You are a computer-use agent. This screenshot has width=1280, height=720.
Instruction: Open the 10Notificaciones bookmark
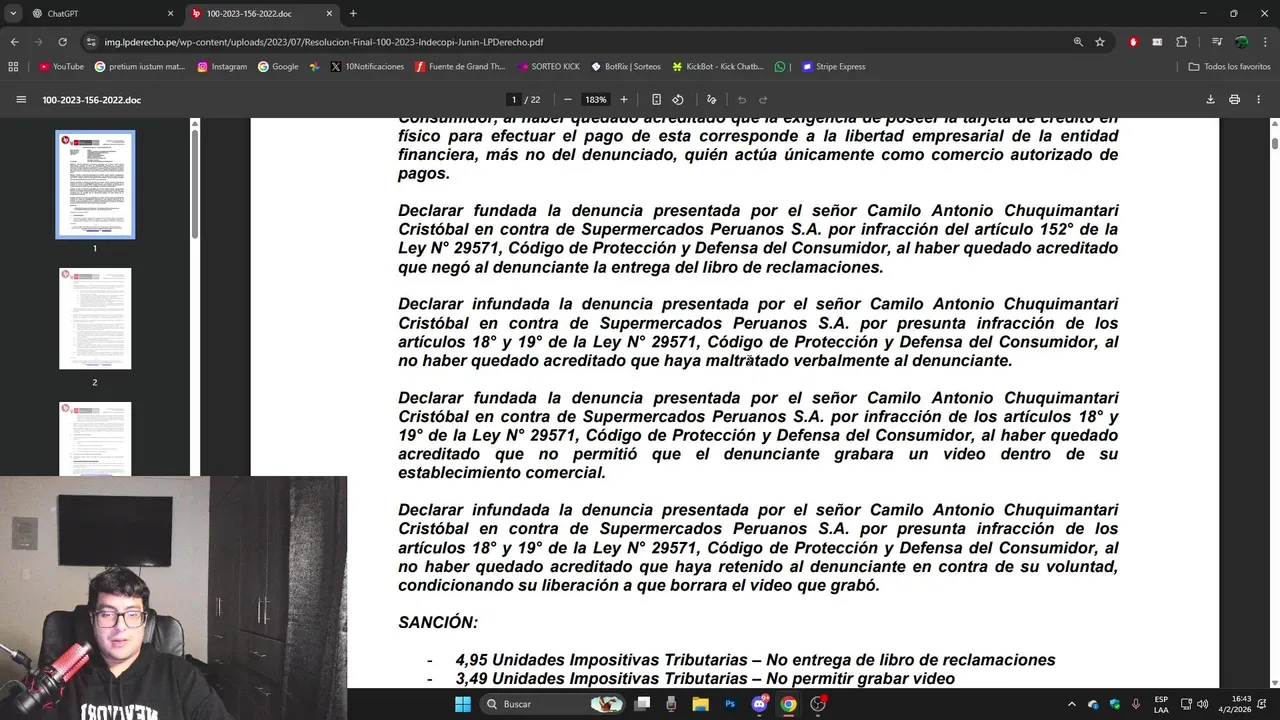(x=367, y=67)
